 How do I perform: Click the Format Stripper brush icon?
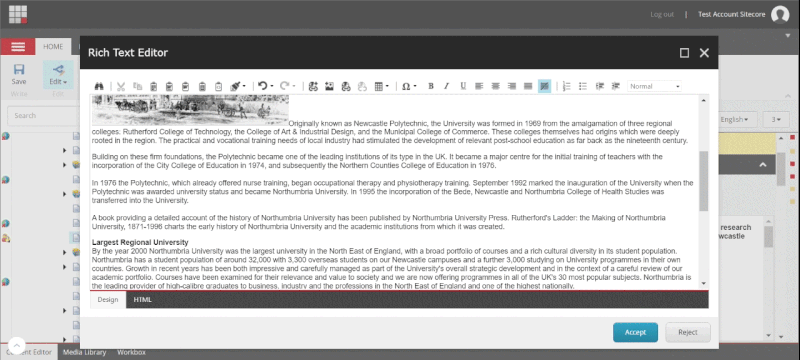click(x=235, y=87)
